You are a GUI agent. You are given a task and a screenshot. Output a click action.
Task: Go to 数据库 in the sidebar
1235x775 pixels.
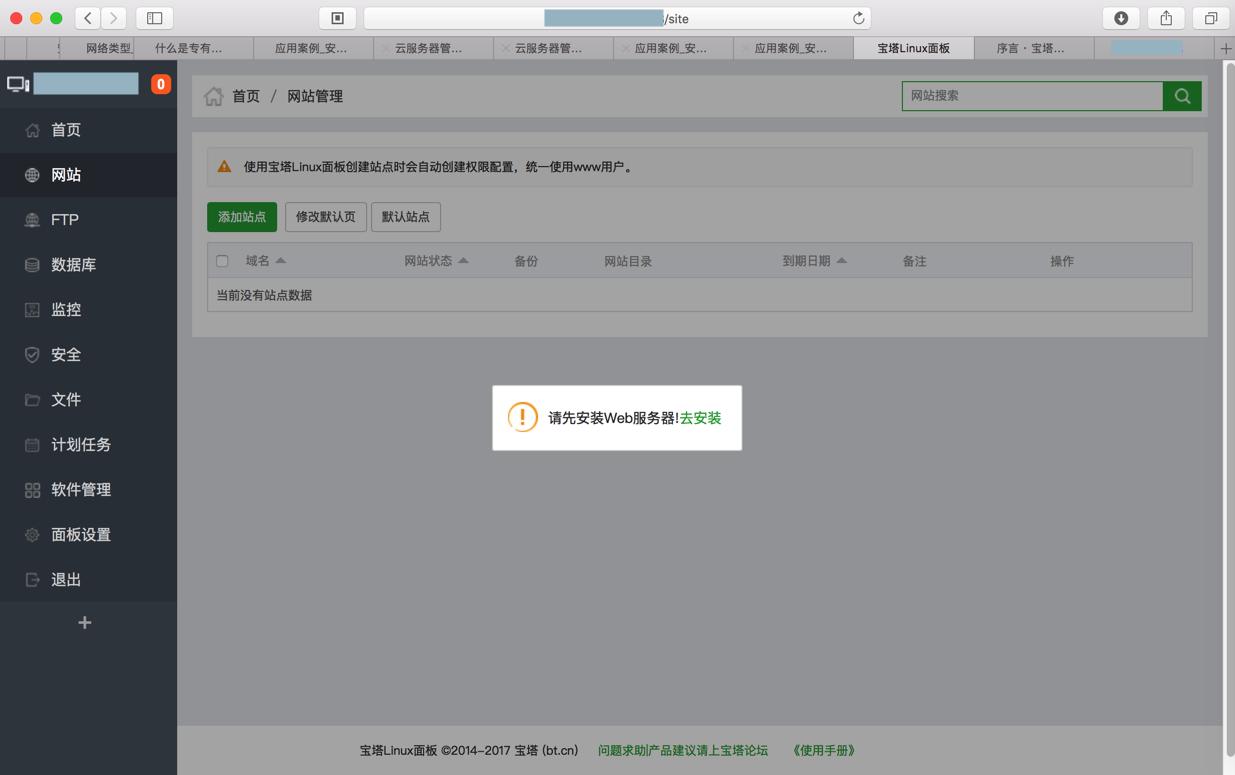pos(88,265)
